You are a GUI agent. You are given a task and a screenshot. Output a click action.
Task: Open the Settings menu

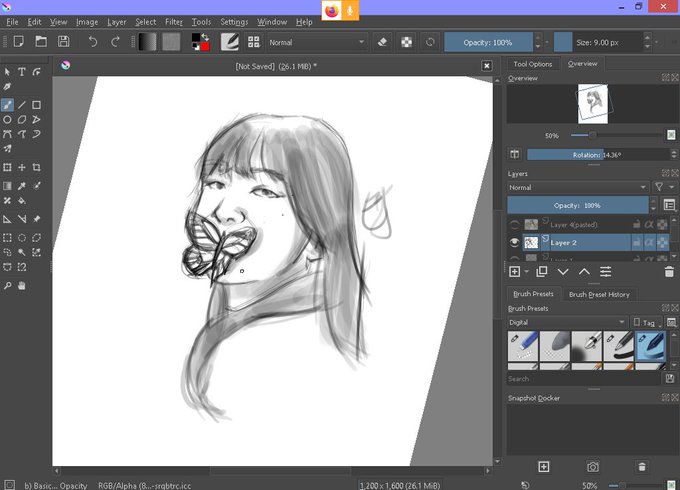tap(234, 22)
